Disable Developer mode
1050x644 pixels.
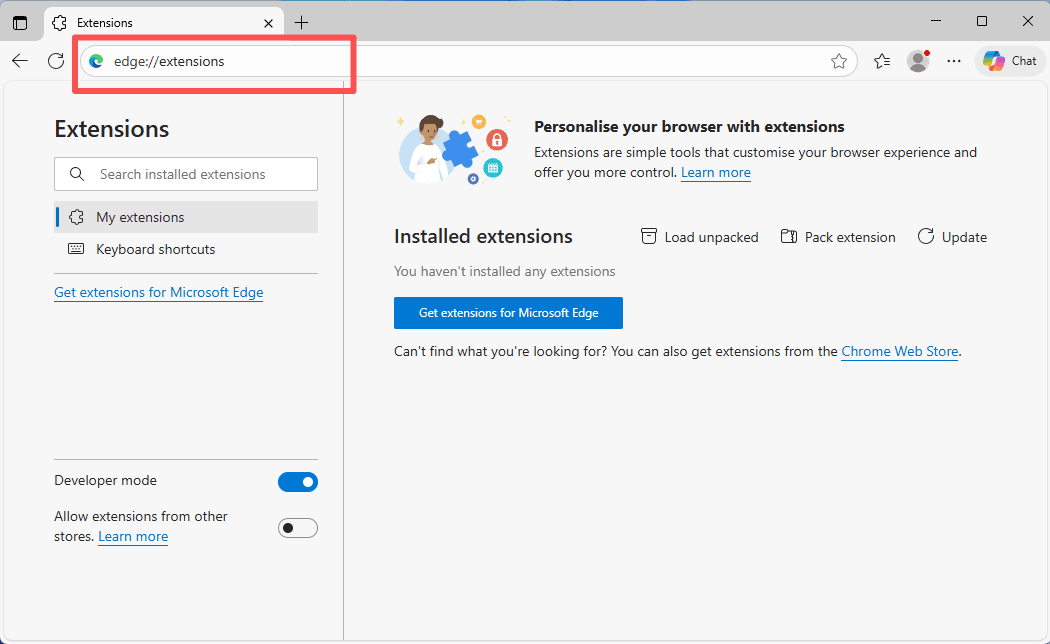(297, 481)
